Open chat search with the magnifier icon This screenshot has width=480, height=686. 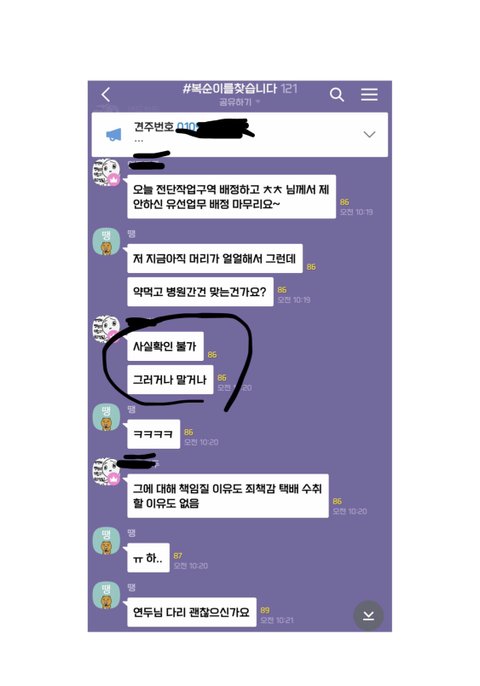(336, 94)
